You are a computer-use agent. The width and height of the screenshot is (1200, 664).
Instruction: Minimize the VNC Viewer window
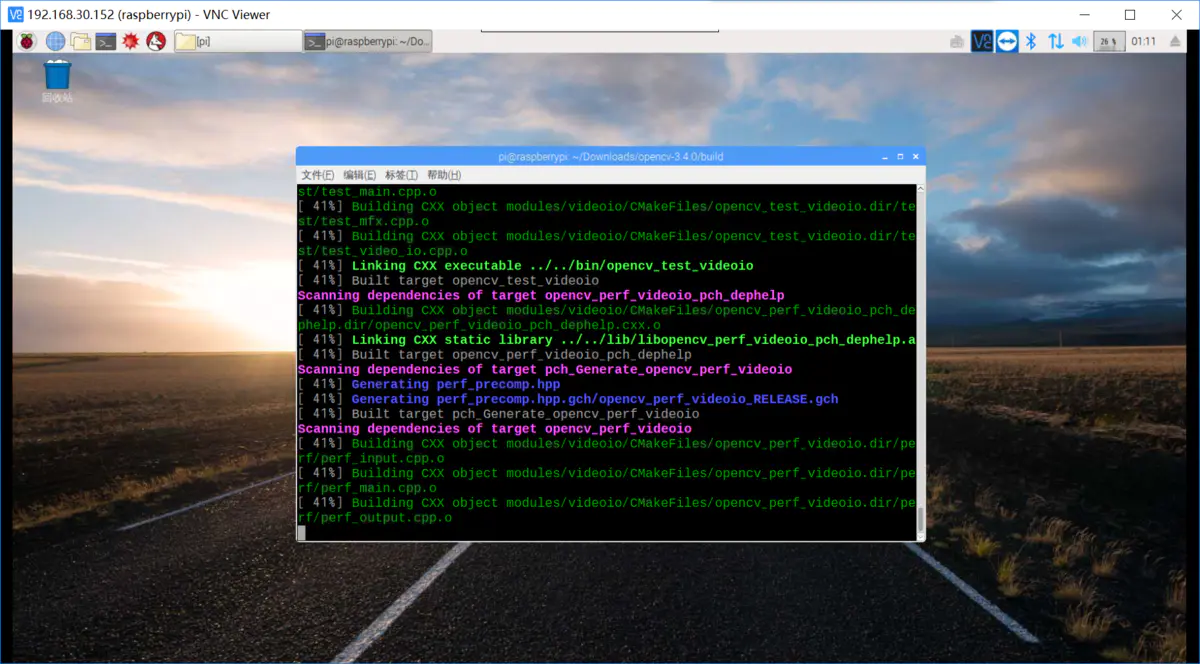(1084, 14)
